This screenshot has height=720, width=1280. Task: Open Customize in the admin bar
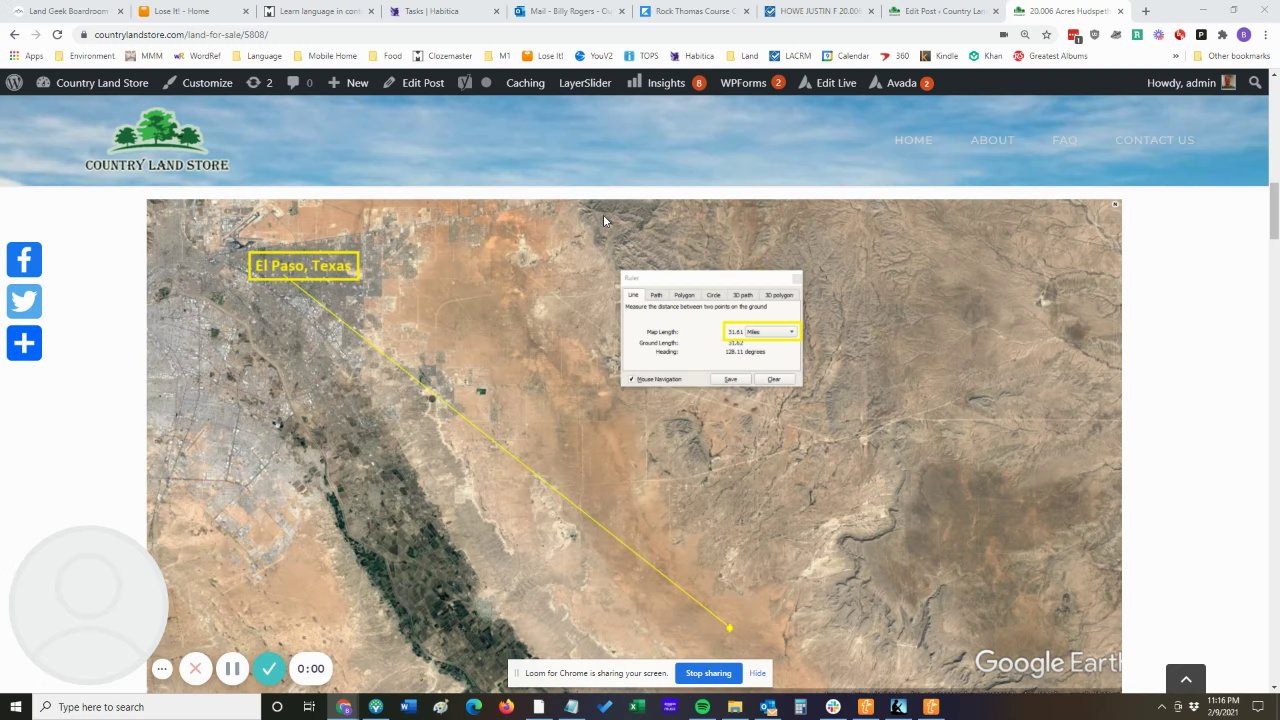click(x=198, y=83)
